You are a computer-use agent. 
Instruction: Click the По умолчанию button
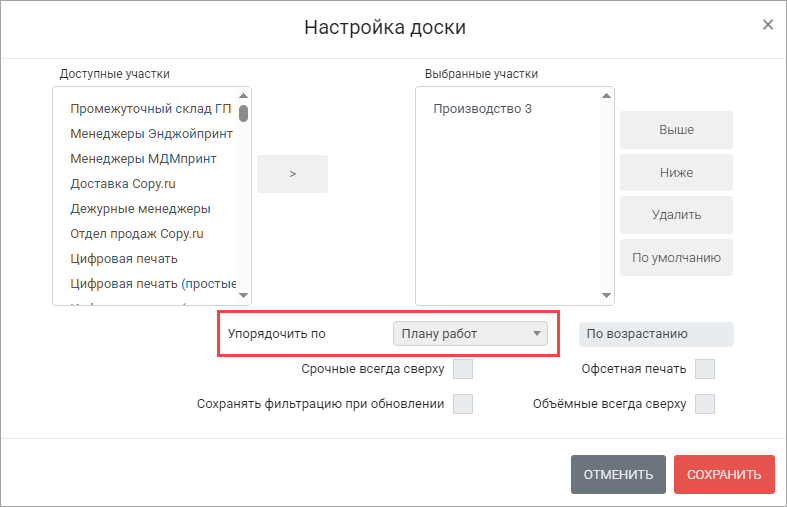point(676,258)
